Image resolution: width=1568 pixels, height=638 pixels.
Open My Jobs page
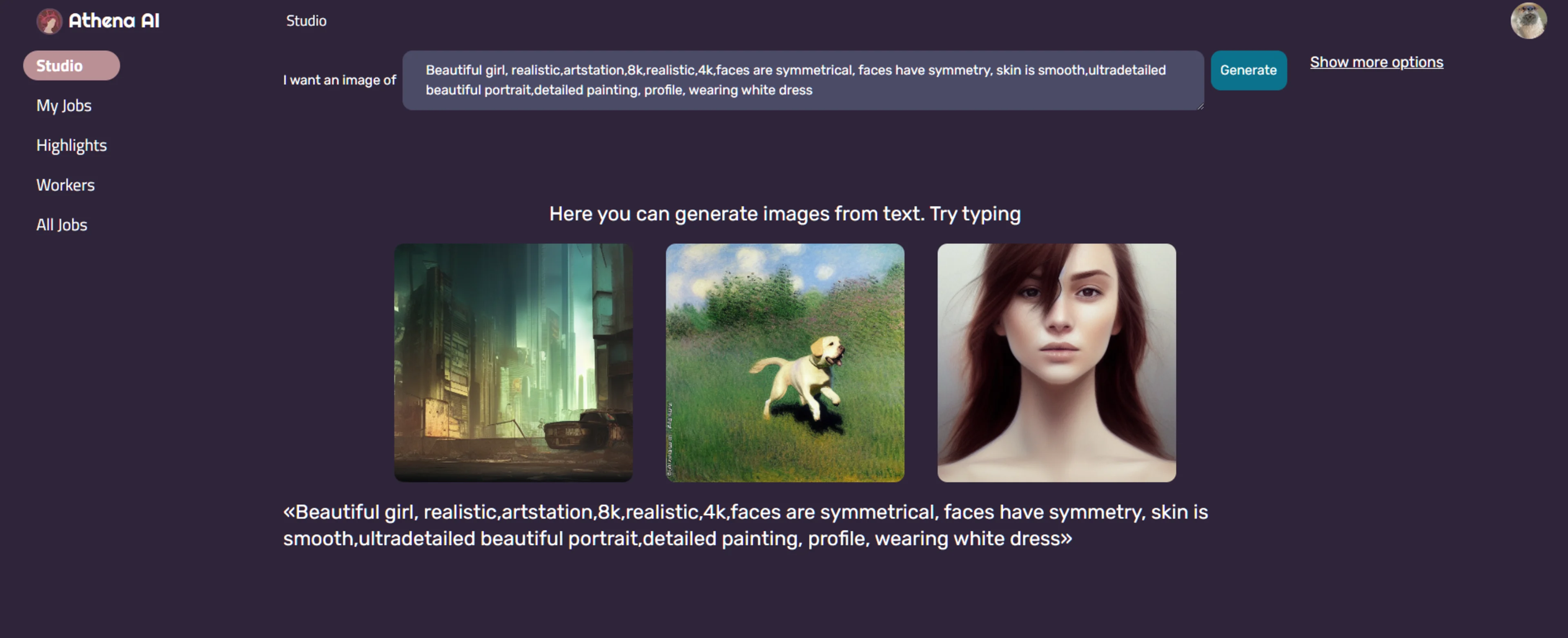pos(64,105)
